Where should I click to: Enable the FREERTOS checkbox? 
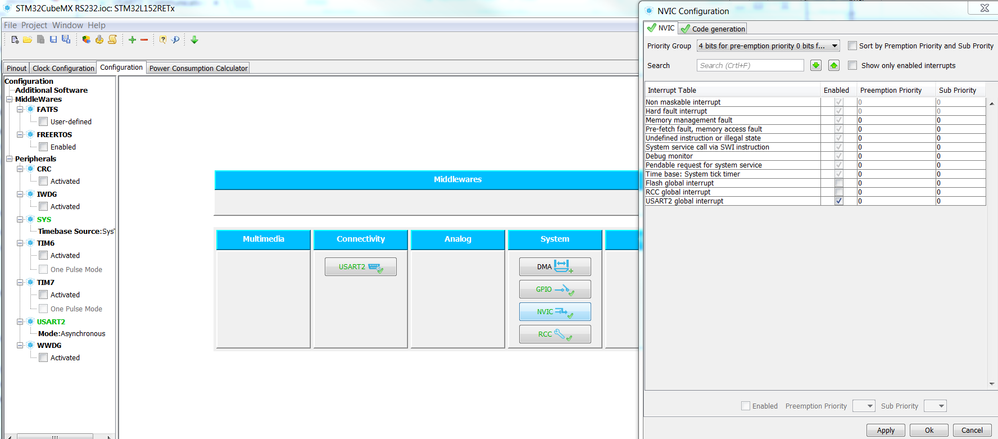(43, 147)
